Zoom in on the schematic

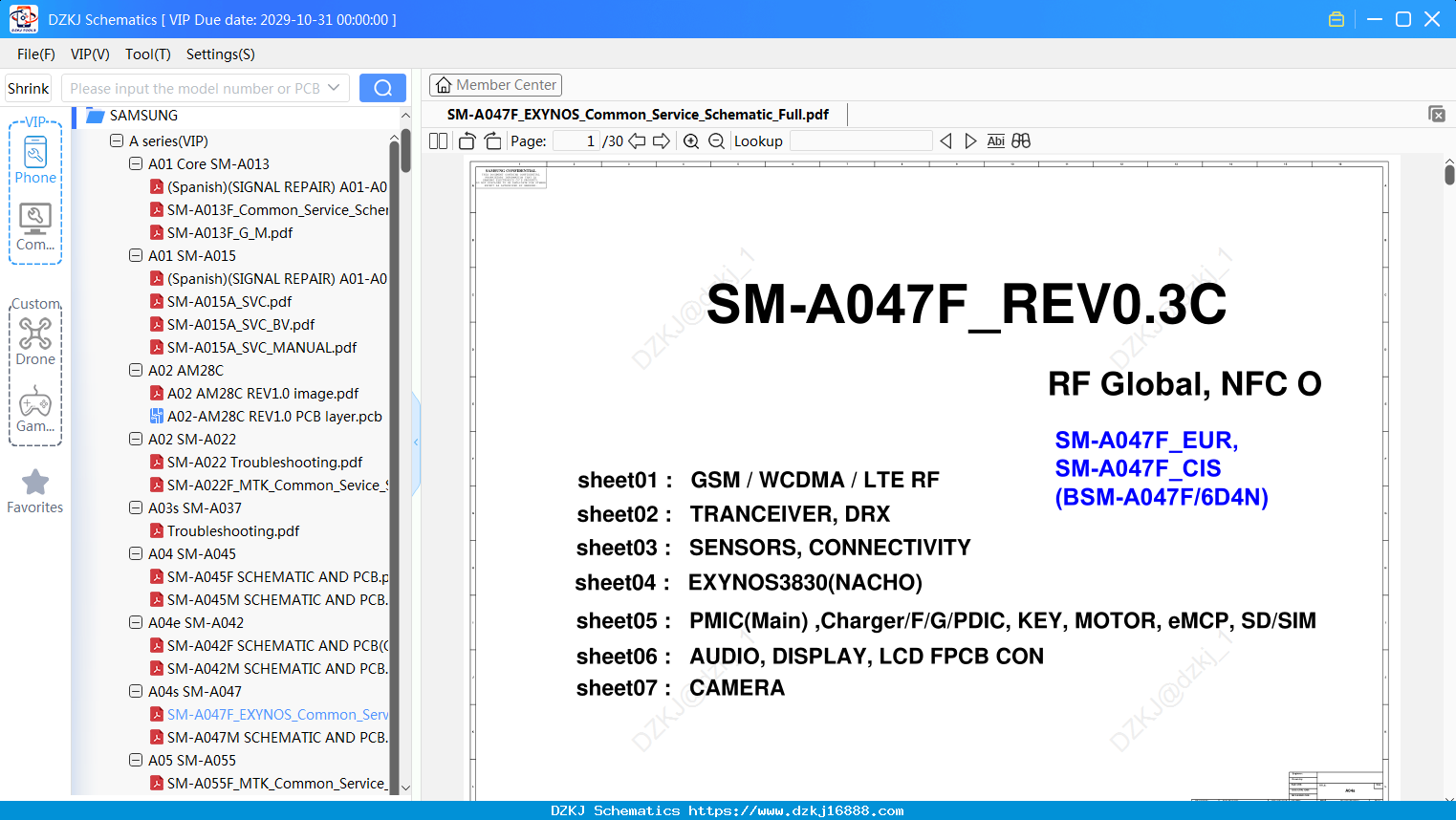click(x=691, y=141)
